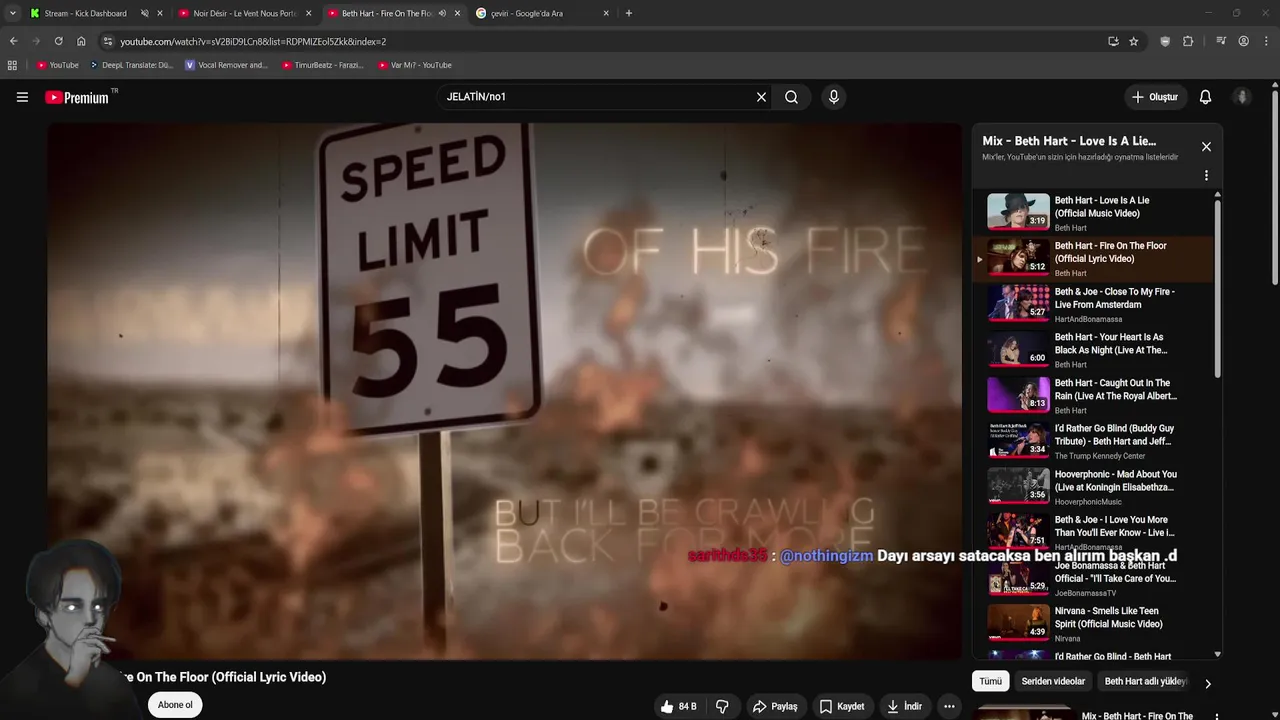This screenshot has height=720, width=1280.
Task: Open the browser three-dot menu
Action: point(1266,41)
